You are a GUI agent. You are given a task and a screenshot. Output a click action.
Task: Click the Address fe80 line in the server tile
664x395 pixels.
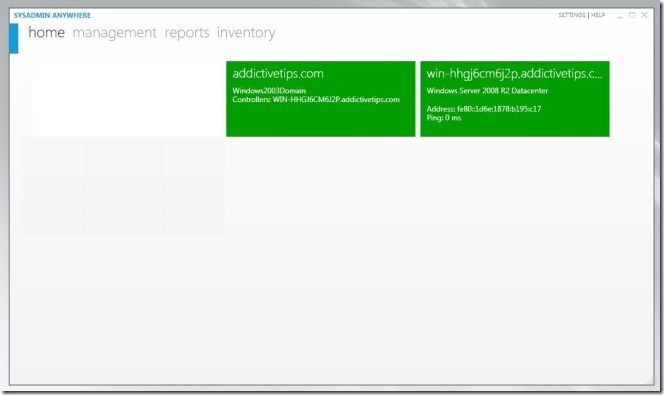coord(484,109)
